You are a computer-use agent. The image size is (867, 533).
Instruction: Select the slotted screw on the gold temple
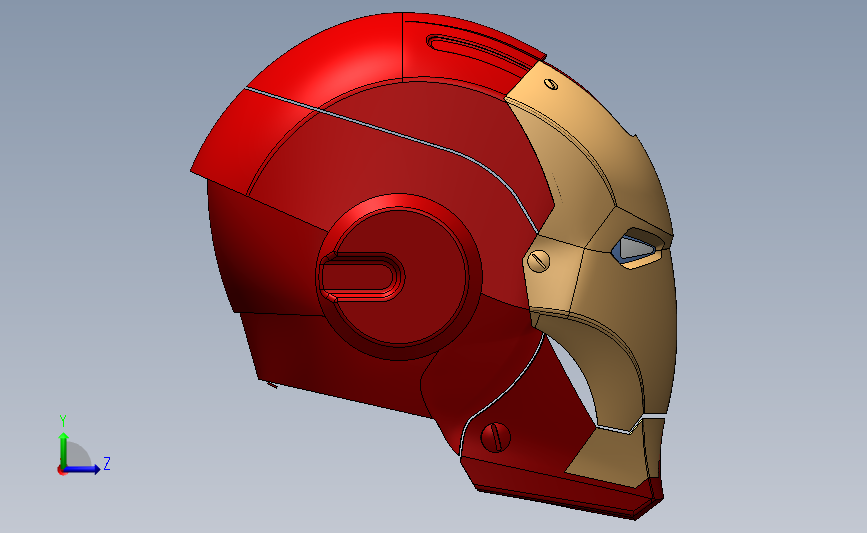[539, 260]
